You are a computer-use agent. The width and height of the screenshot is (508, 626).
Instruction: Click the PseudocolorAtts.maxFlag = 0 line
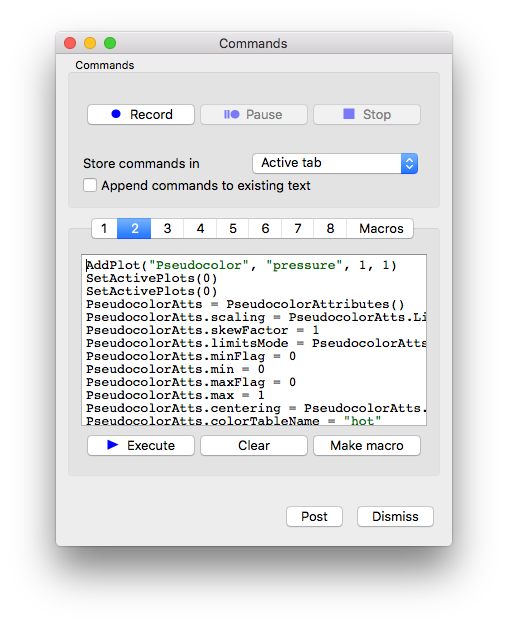191,382
